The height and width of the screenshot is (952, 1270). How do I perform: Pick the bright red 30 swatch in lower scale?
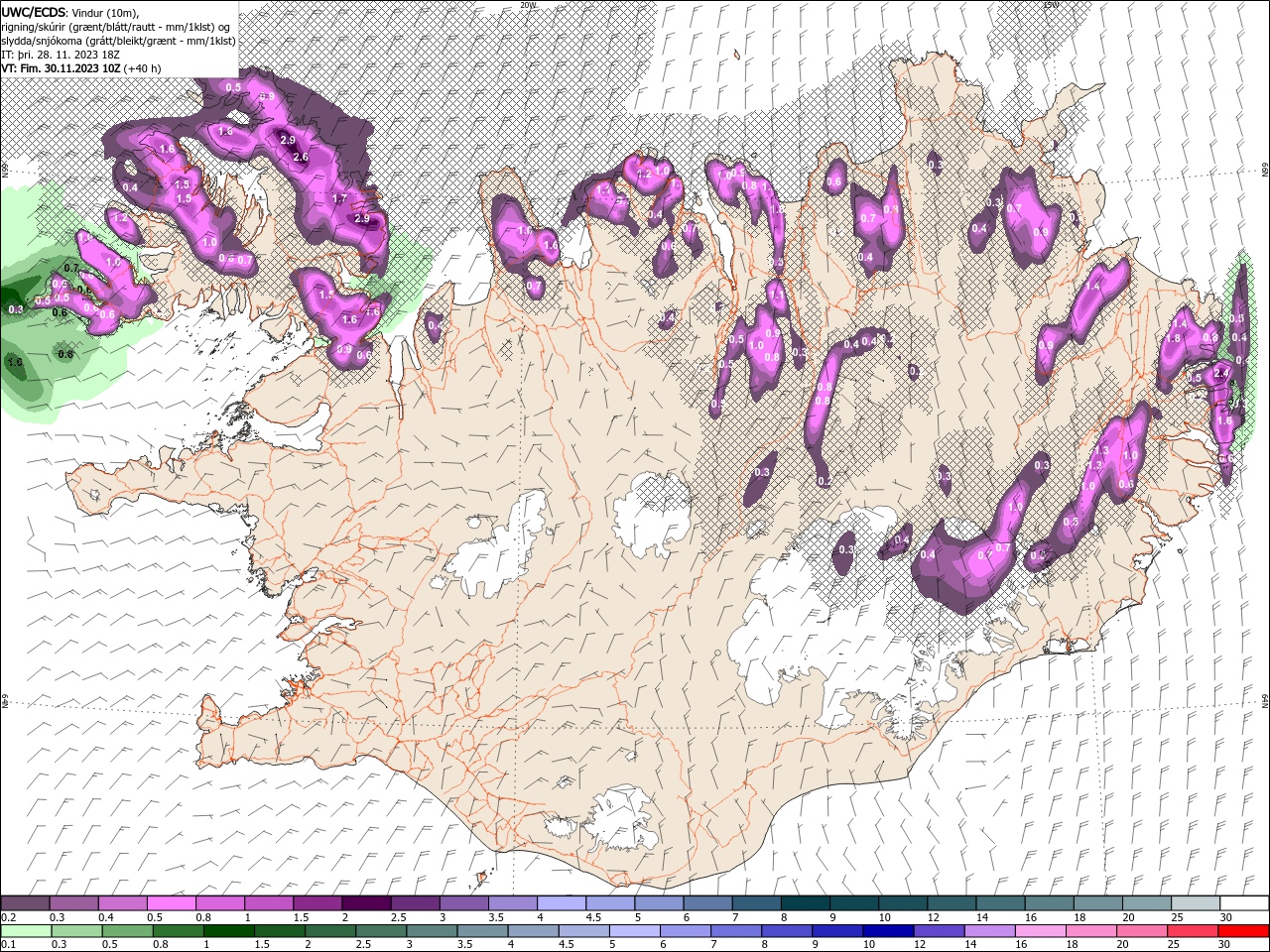[1243, 931]
